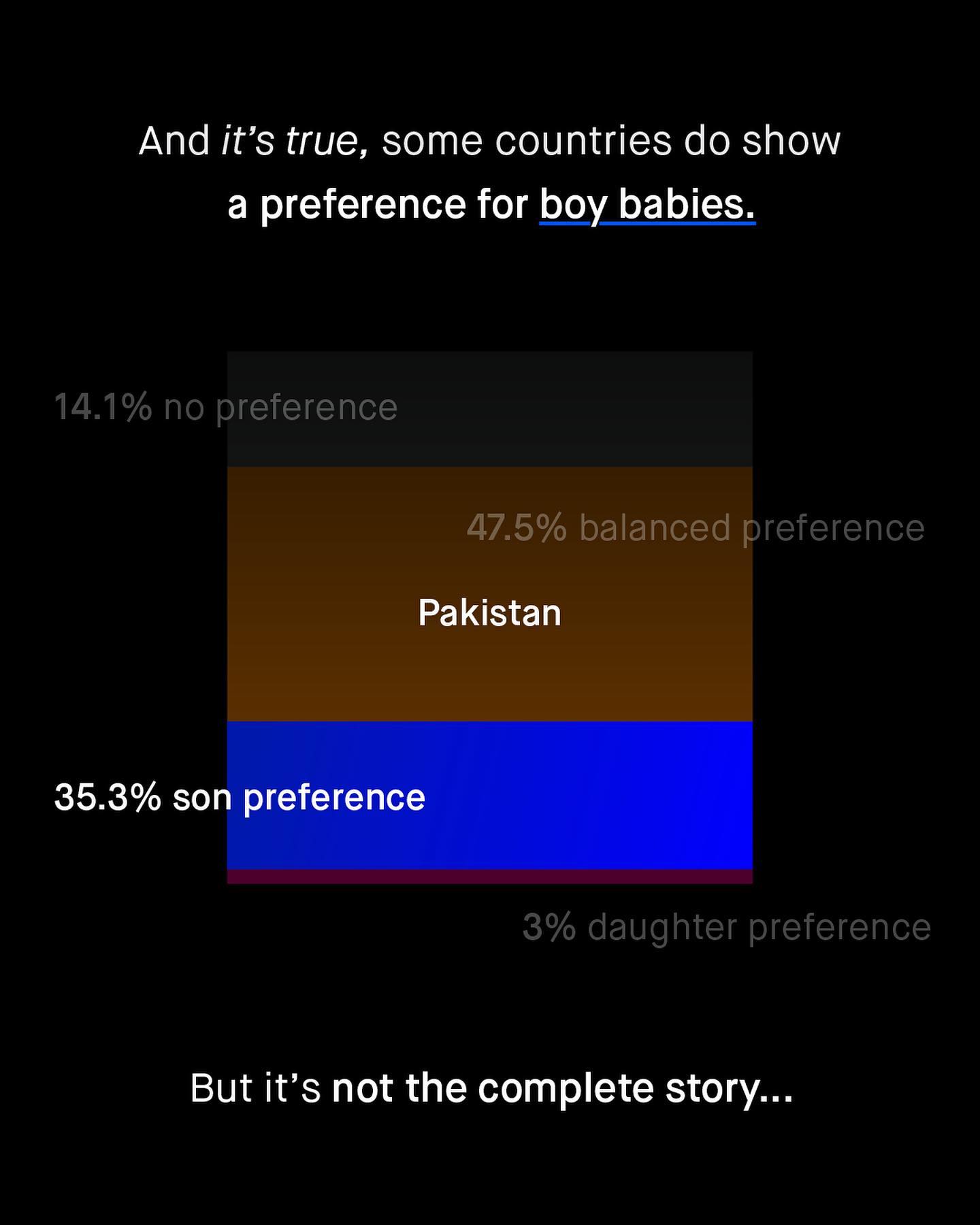
Task: Click the bold "a preference for" phrase
Action: (377, 204)
